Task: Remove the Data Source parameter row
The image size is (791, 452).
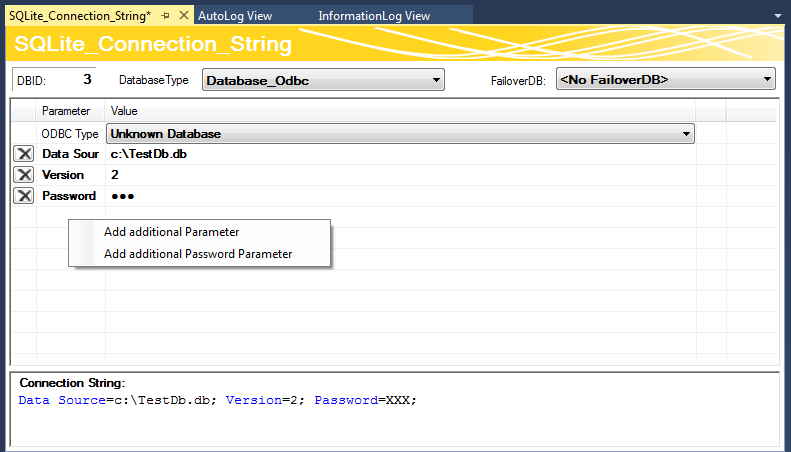Action: coord(24,154)
